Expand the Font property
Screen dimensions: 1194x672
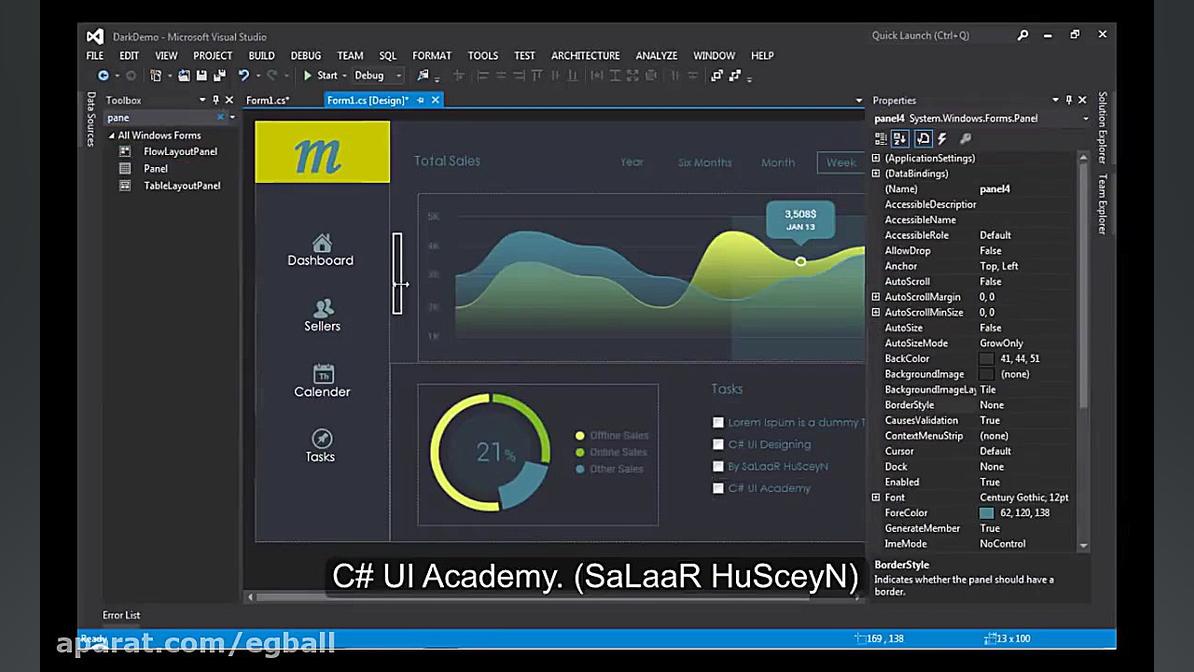tap(876, 498)
